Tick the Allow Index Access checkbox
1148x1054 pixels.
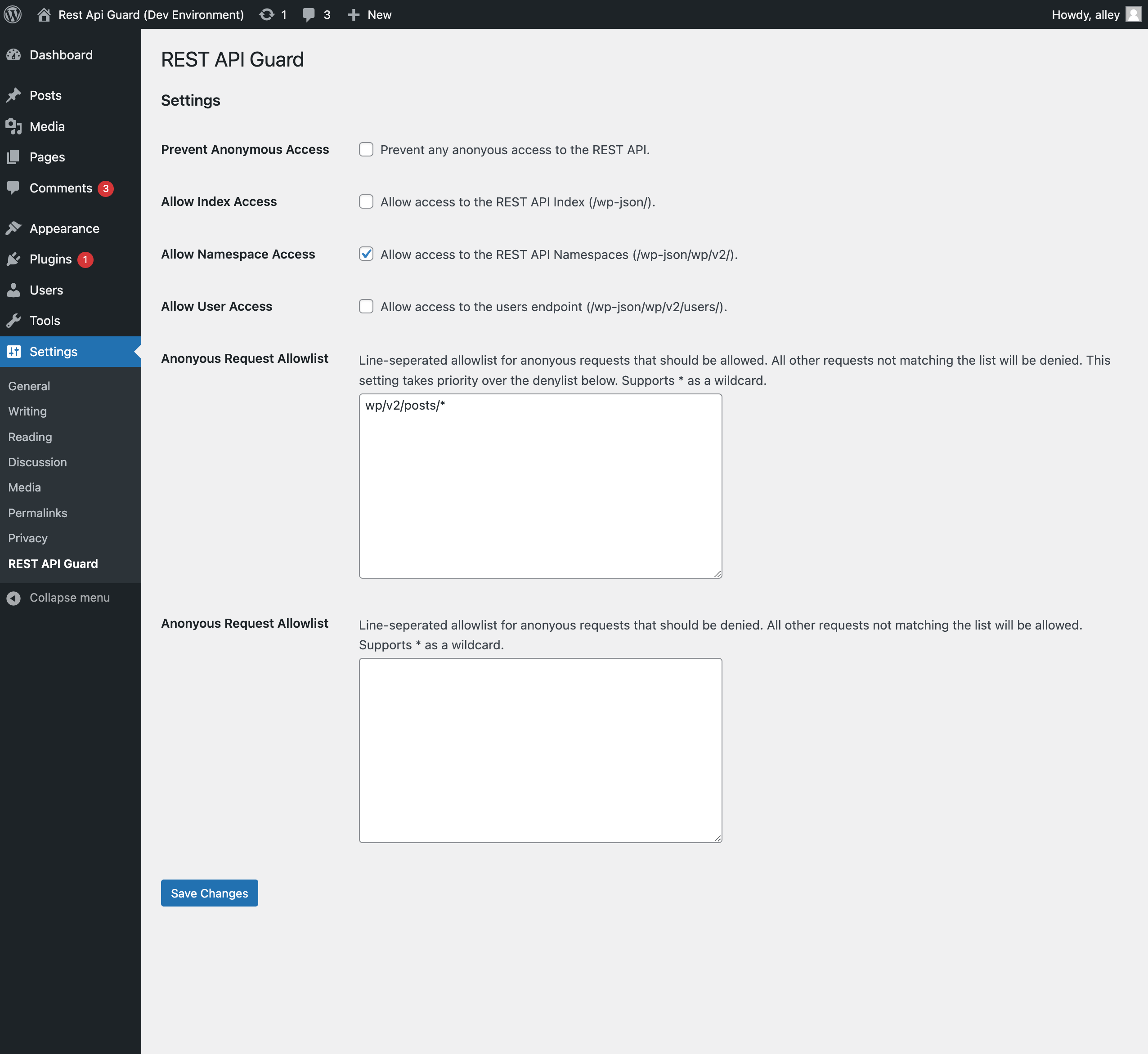pos(366,201)
